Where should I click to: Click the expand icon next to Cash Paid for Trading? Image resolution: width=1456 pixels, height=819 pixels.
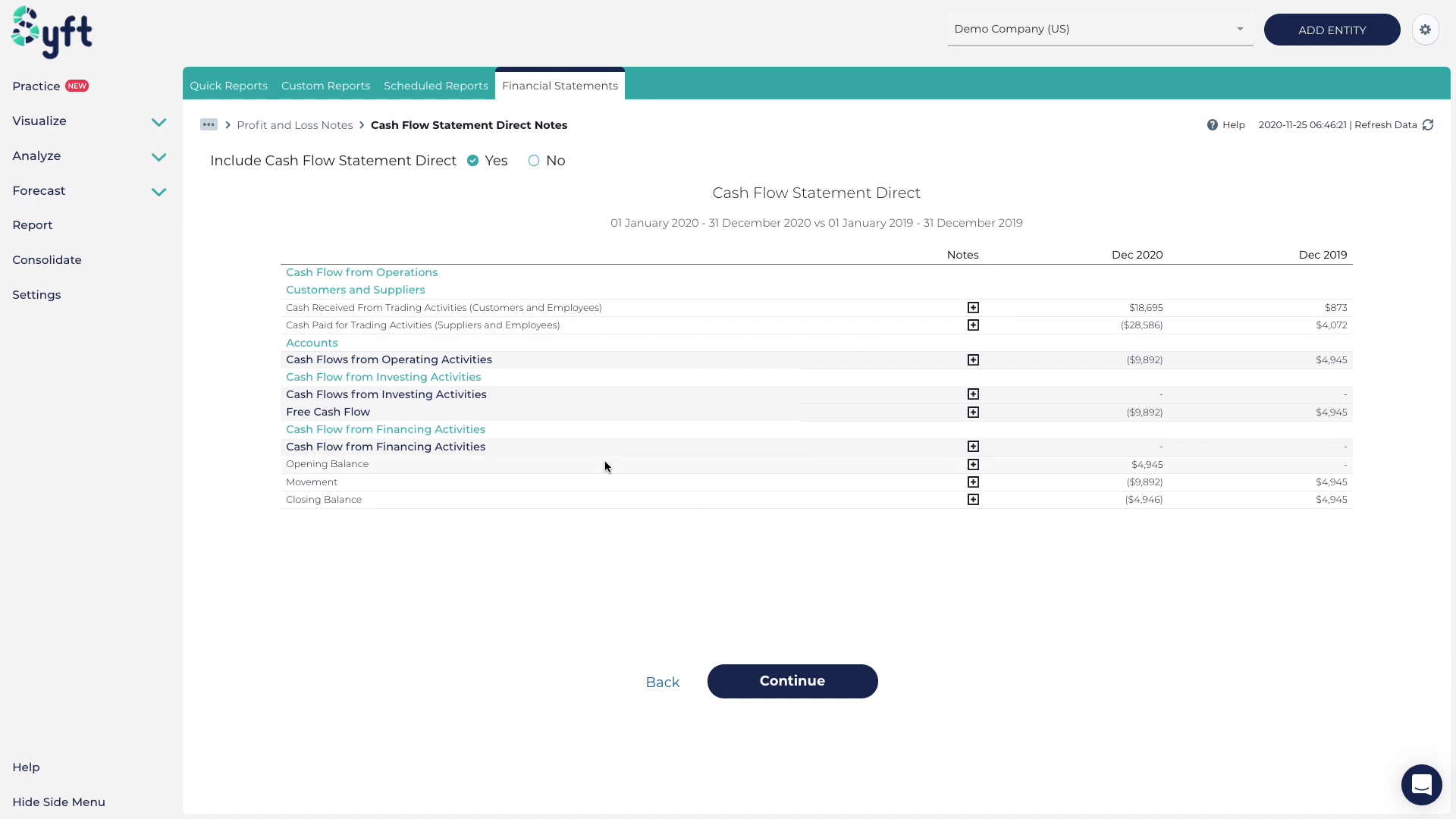point(972,325)
